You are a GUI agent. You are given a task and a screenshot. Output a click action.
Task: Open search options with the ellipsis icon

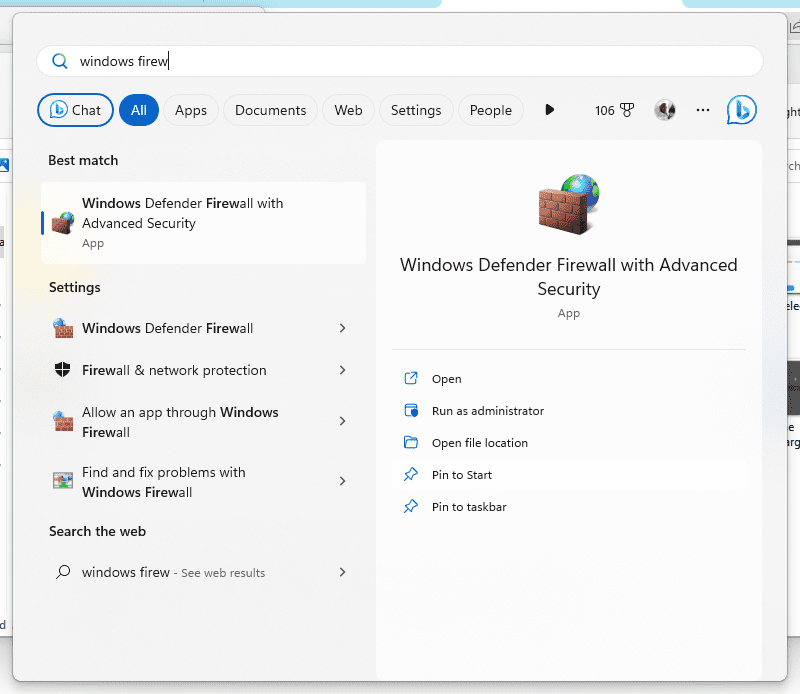tap(702, 110)
